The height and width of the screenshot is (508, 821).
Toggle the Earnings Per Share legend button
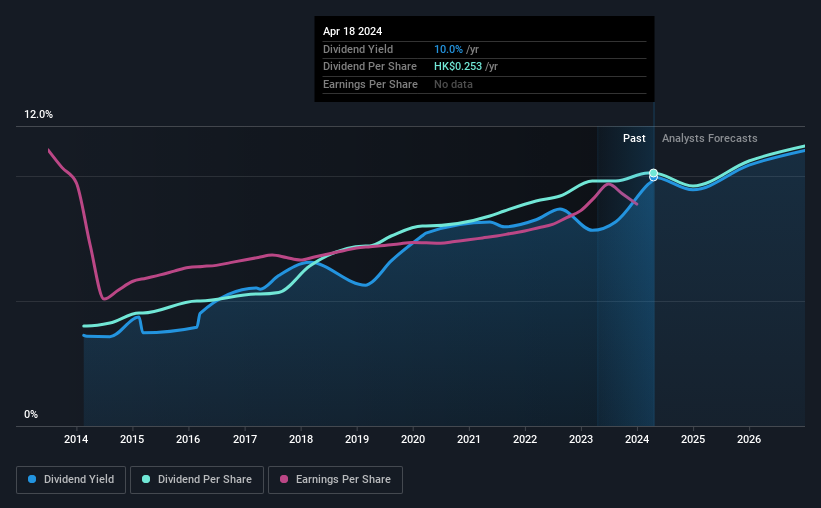tap(335, 480)
